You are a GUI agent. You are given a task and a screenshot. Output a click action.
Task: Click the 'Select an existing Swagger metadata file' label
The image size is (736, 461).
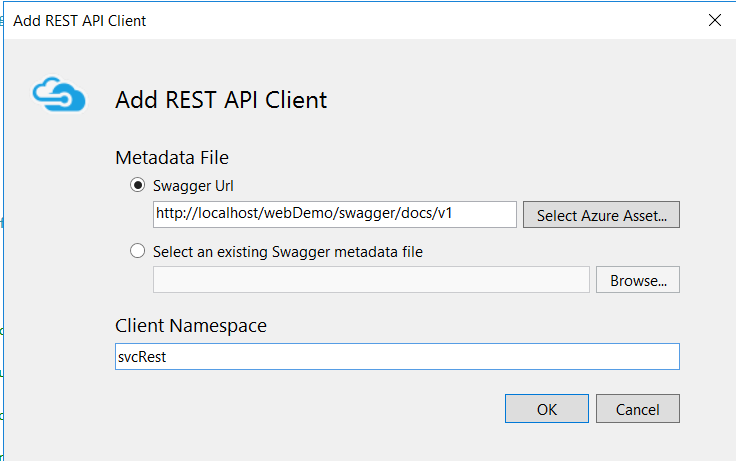(x=288, y=252)
